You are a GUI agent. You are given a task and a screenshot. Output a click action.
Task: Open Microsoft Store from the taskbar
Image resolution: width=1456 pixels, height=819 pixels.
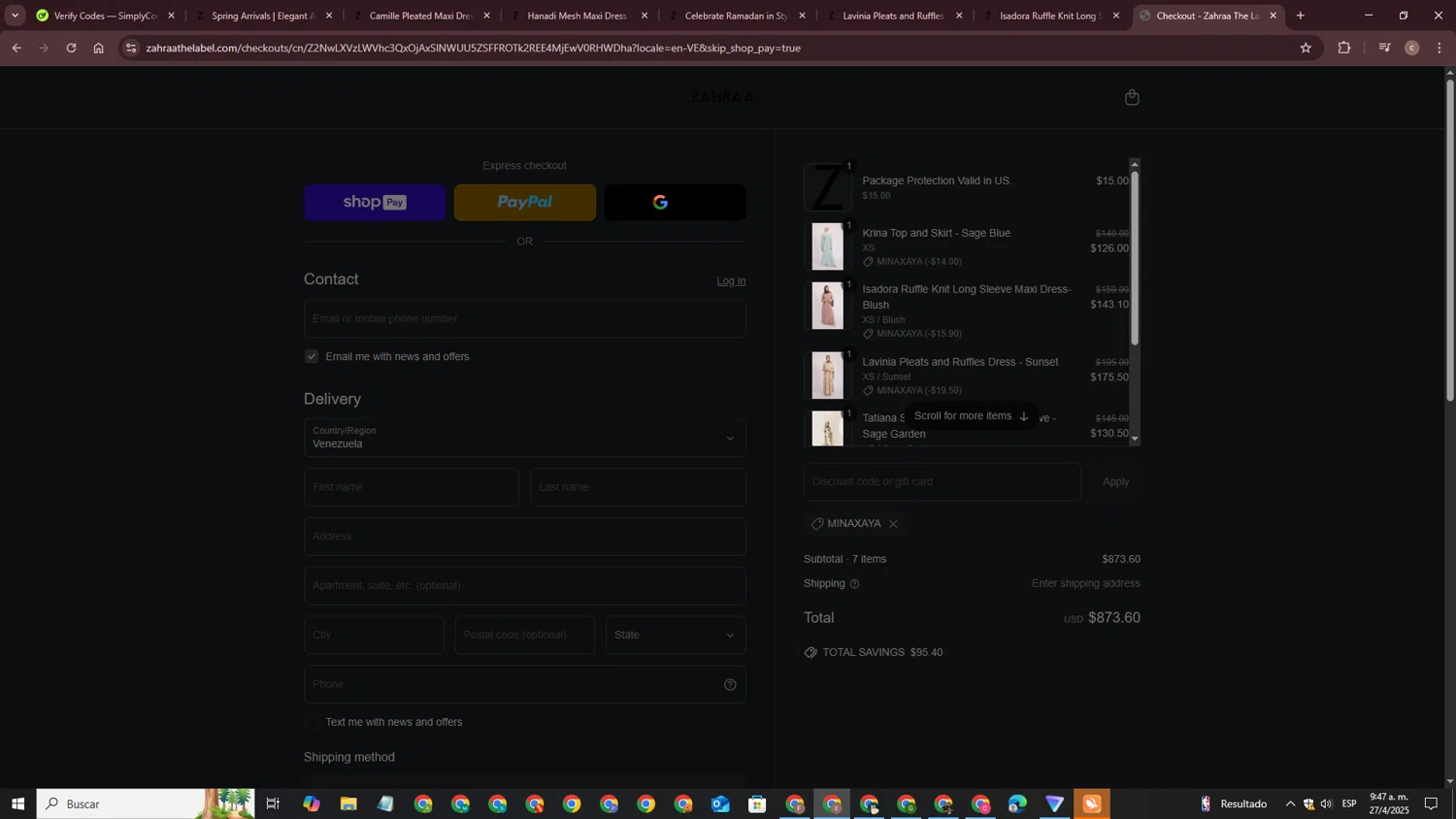click(757, 803)
